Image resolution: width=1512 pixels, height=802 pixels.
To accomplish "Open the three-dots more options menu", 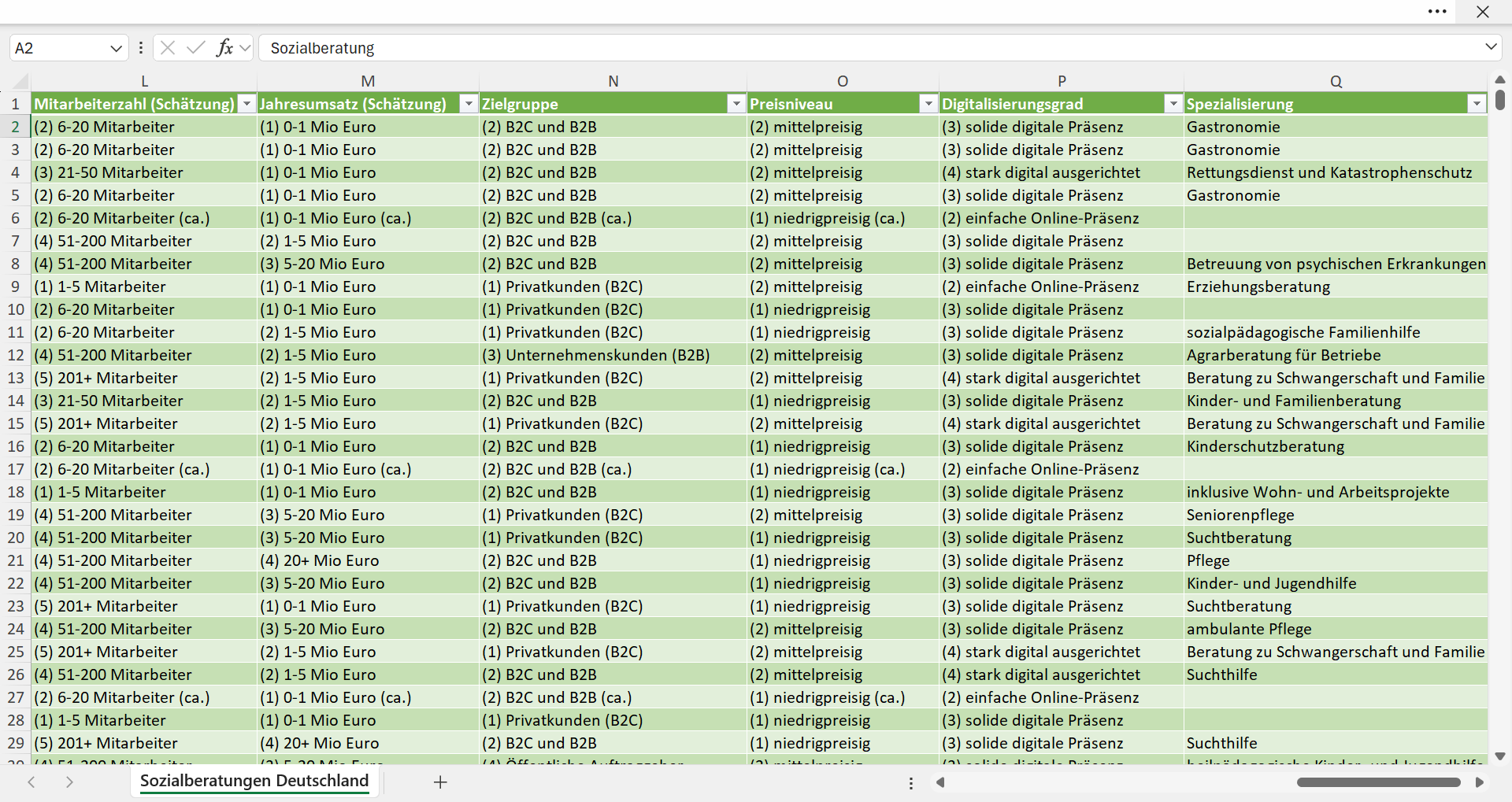I will [1437, 12].
